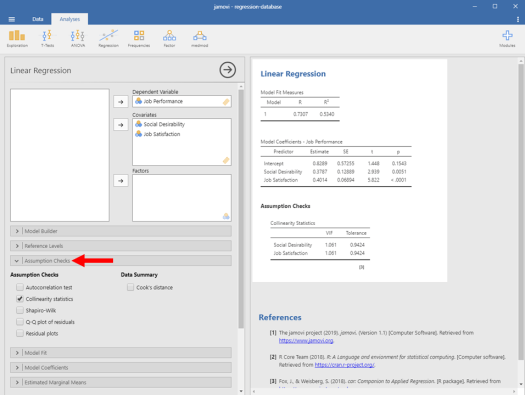Expand the Model Fit section

tap(121, 353)
